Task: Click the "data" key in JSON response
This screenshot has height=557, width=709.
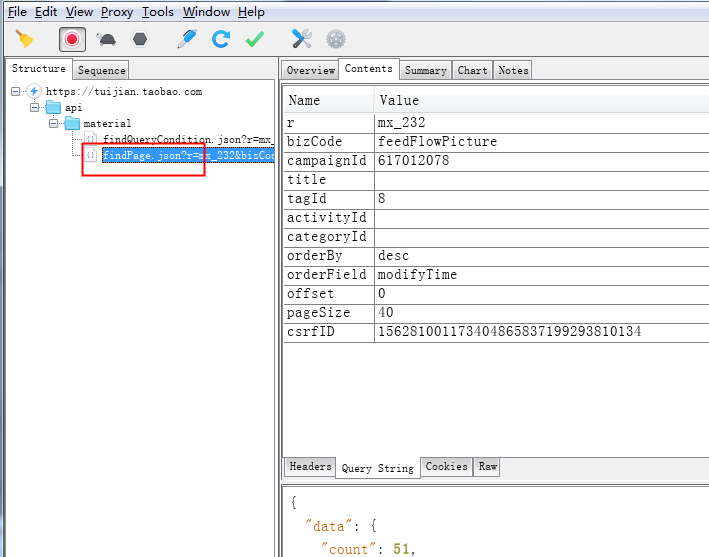Action: click(x=329, y=526)
